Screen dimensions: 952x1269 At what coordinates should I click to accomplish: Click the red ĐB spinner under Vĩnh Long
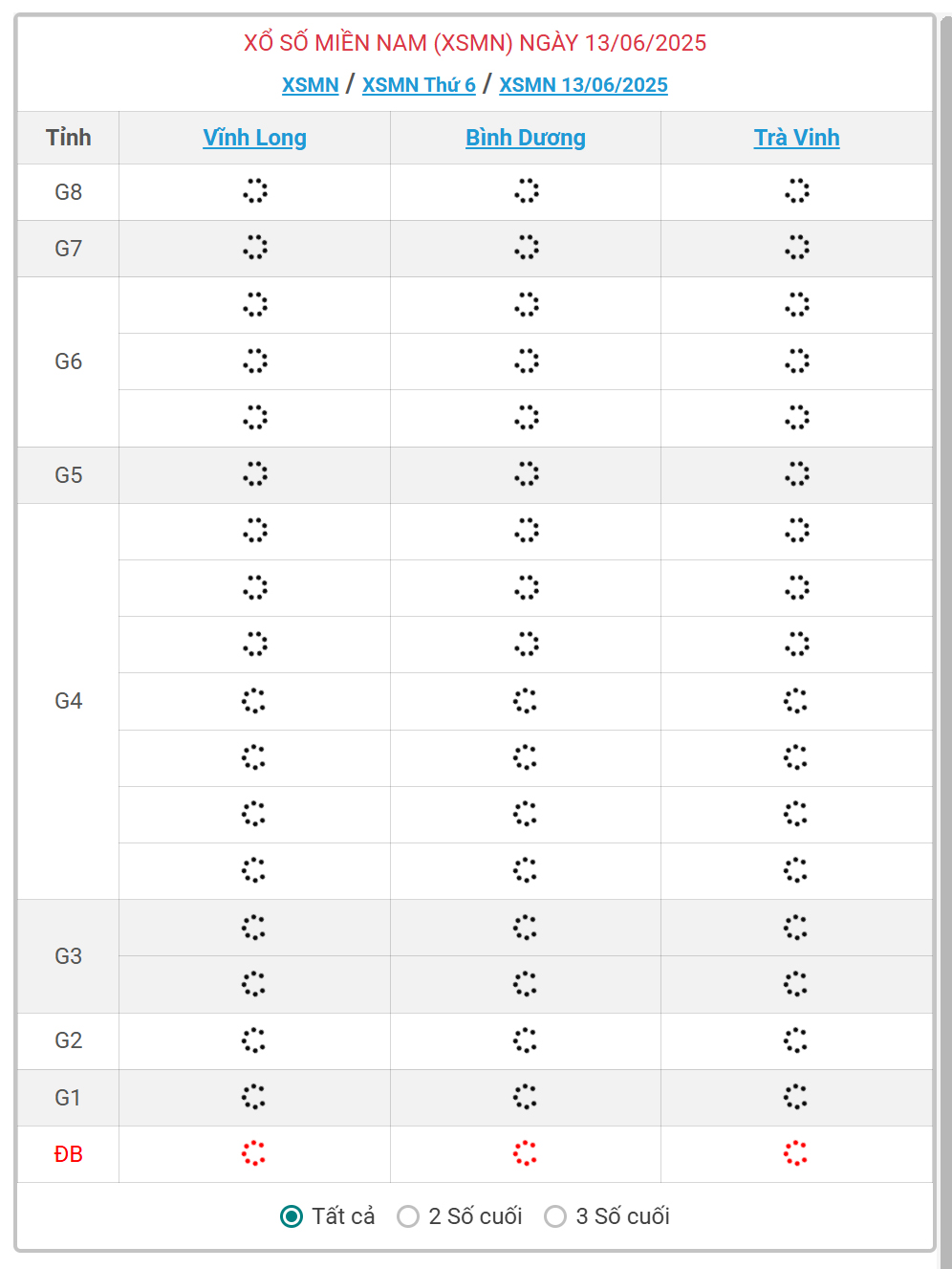(253, 1153)
